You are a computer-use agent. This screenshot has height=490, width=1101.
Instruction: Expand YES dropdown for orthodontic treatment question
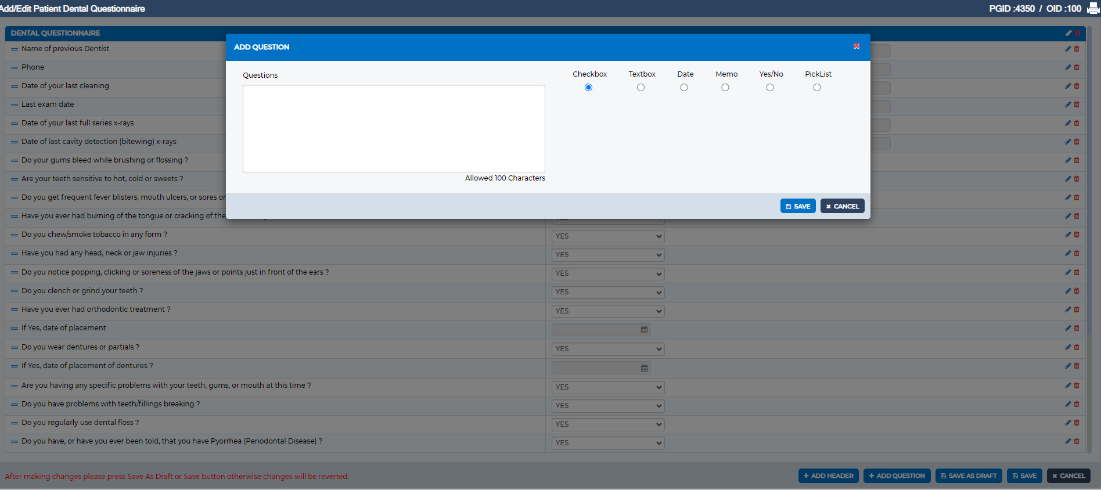coord(608,311)
